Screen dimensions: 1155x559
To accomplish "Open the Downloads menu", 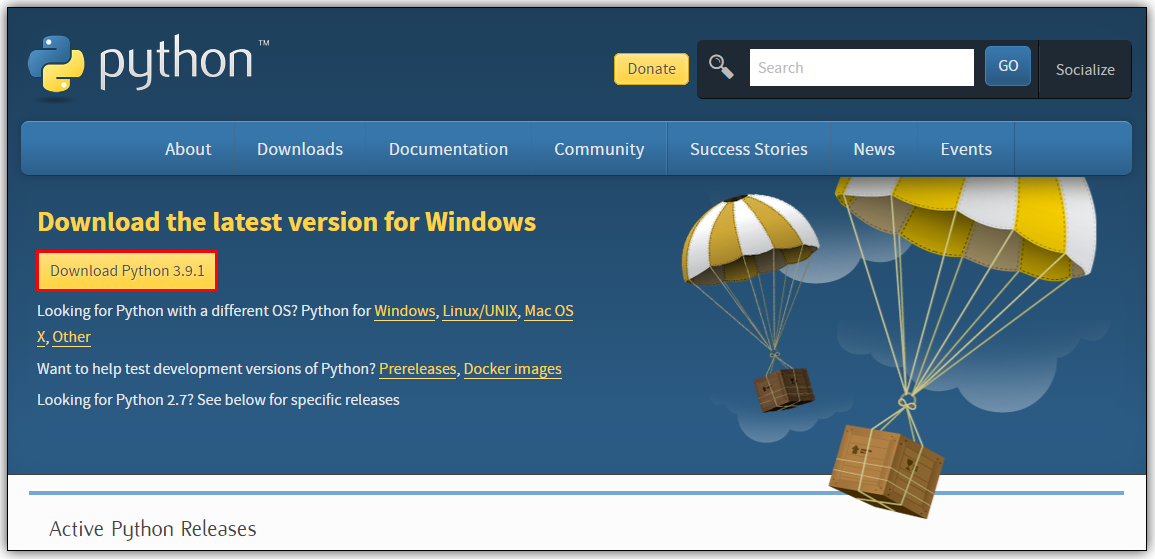I will pyautogui.click(x=300, y=149).
